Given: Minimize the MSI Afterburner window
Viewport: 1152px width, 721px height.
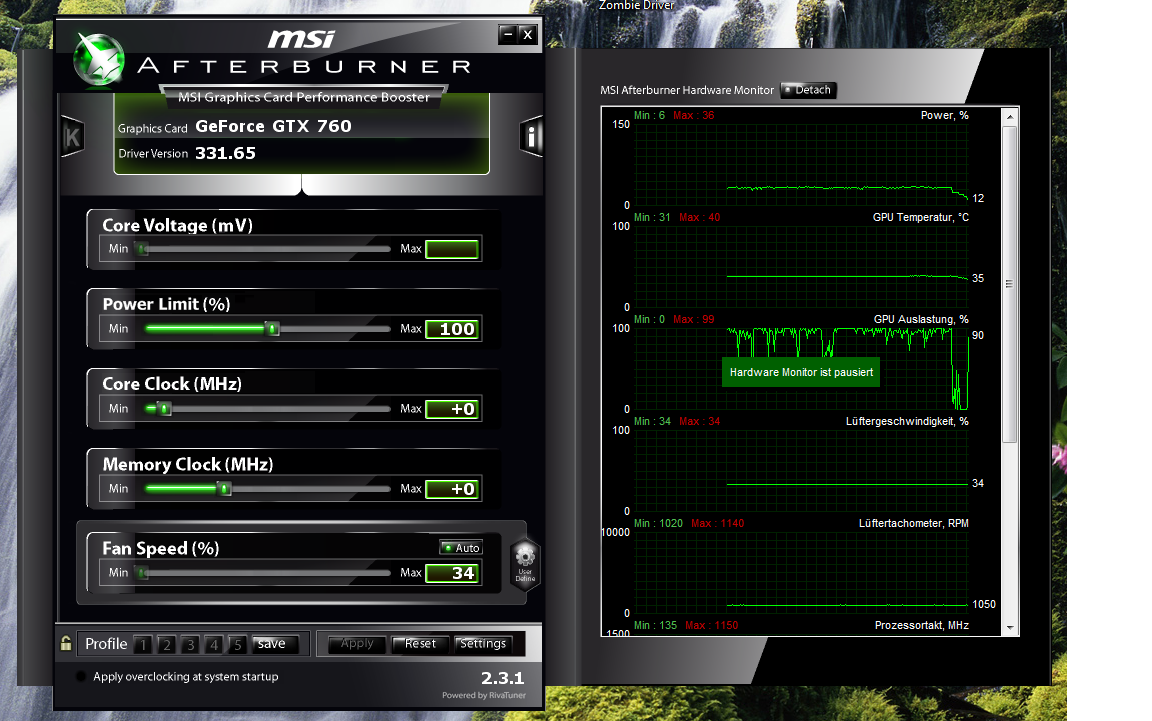Looking at the screenshot, I should pos(508,35).
